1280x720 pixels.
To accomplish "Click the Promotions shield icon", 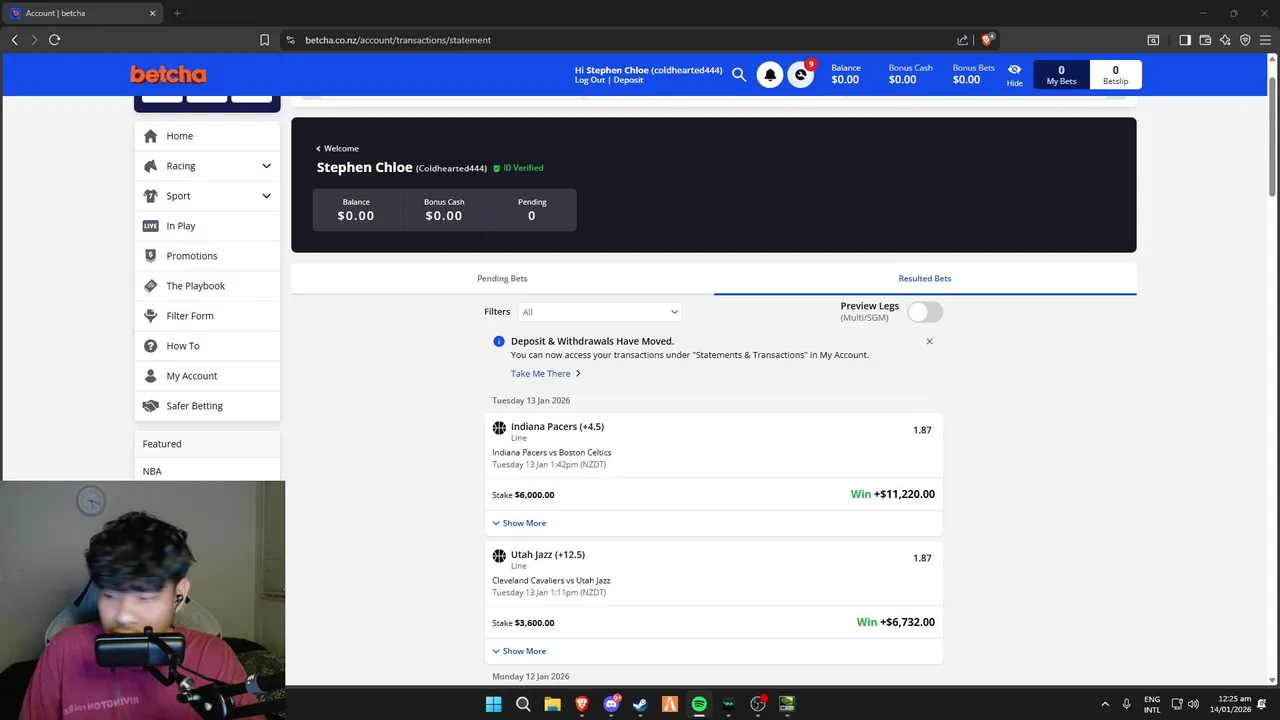I will click(x=151, y=256).
